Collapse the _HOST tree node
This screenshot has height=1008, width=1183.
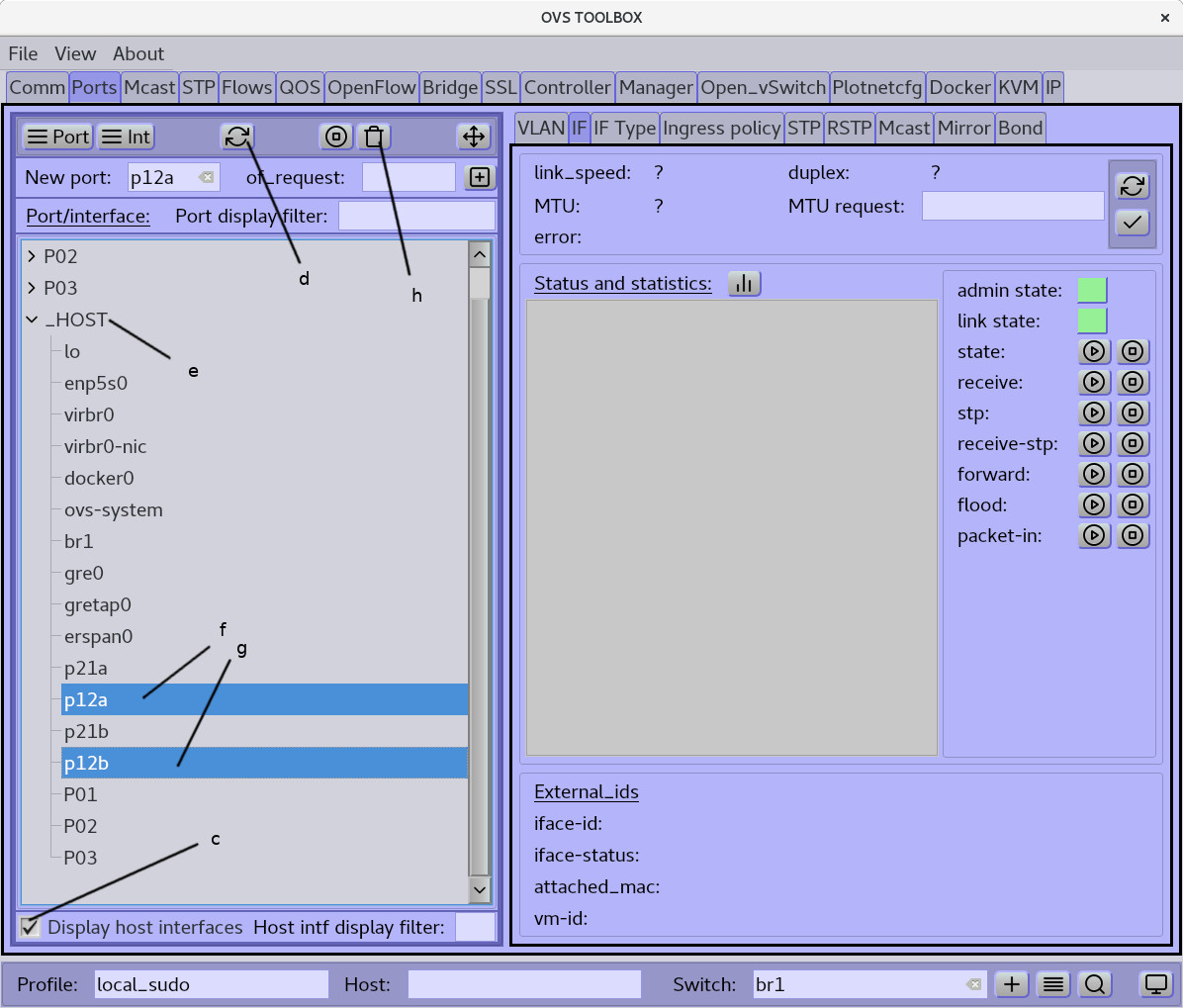tap(32, 320)
